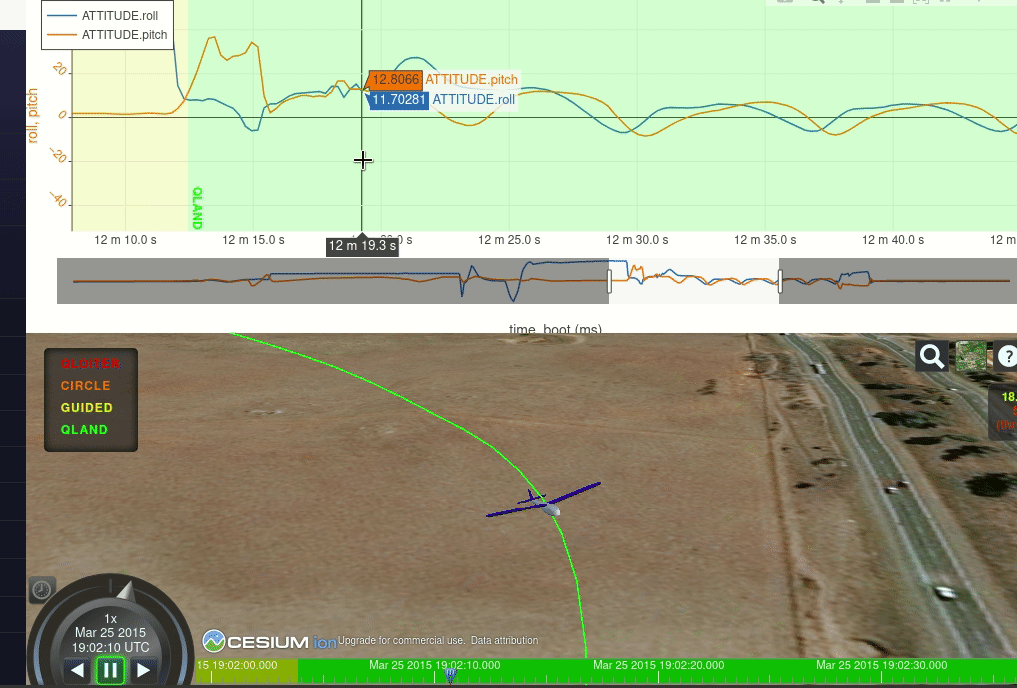
Task: Click the 12 m 15.0 s axis tick
Action: tap(253, 240)
